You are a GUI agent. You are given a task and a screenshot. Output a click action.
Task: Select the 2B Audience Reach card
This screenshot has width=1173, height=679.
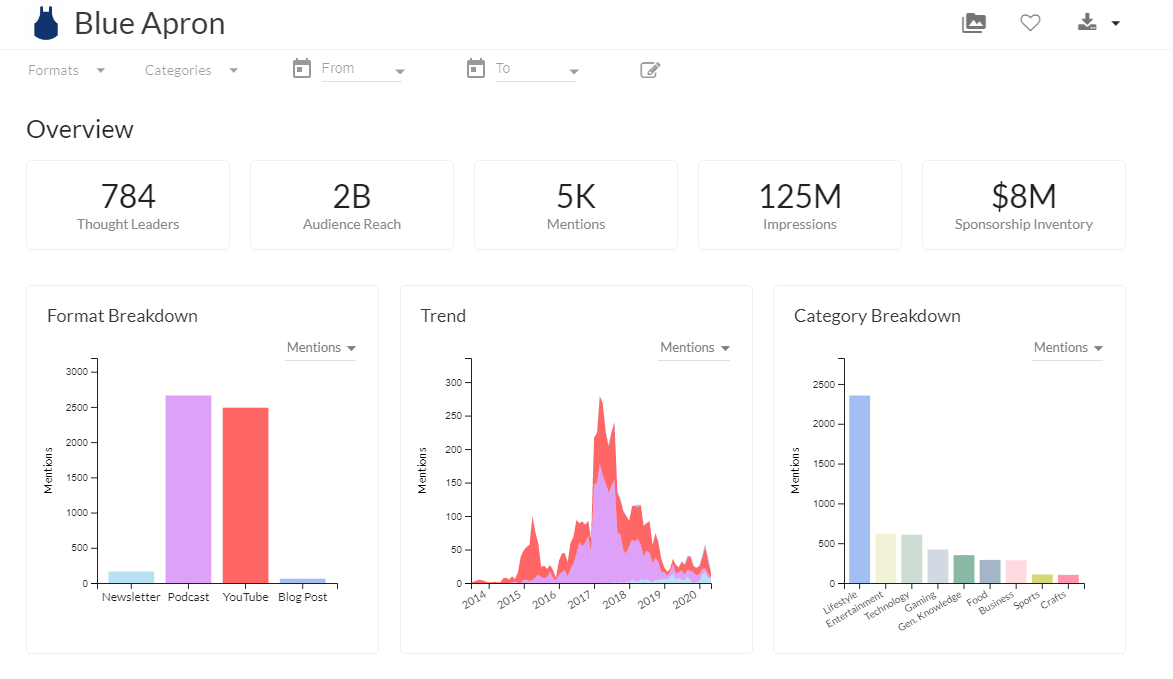click(x=352, y=205)
